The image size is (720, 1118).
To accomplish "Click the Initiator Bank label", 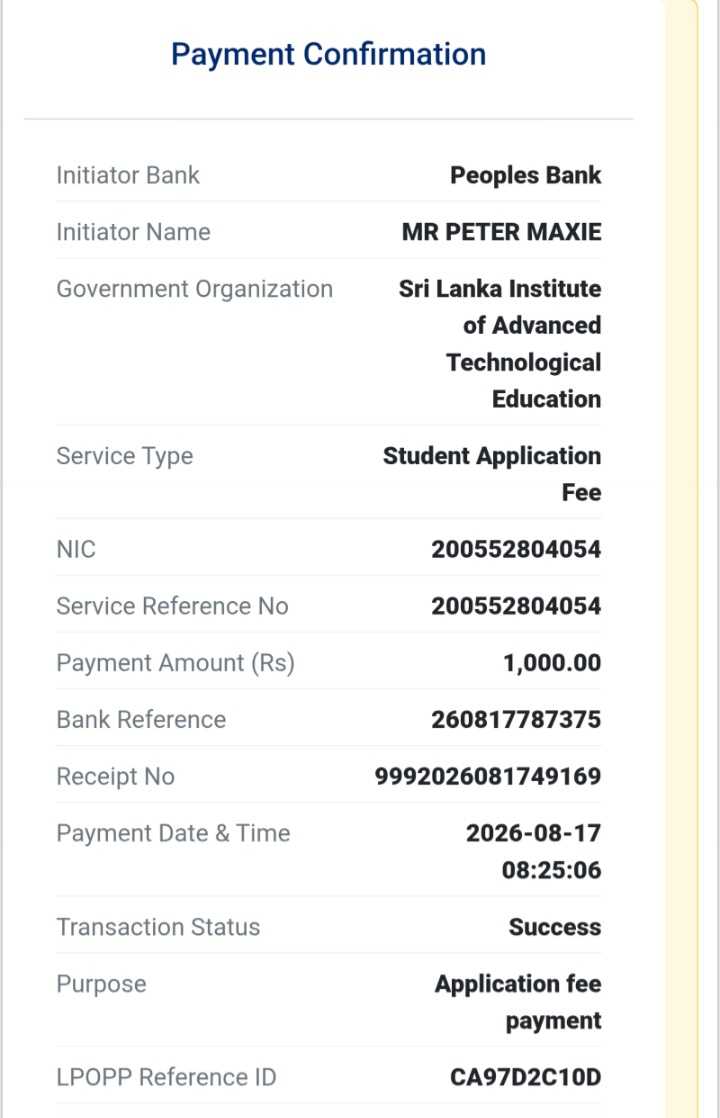I will pos(128,175).
